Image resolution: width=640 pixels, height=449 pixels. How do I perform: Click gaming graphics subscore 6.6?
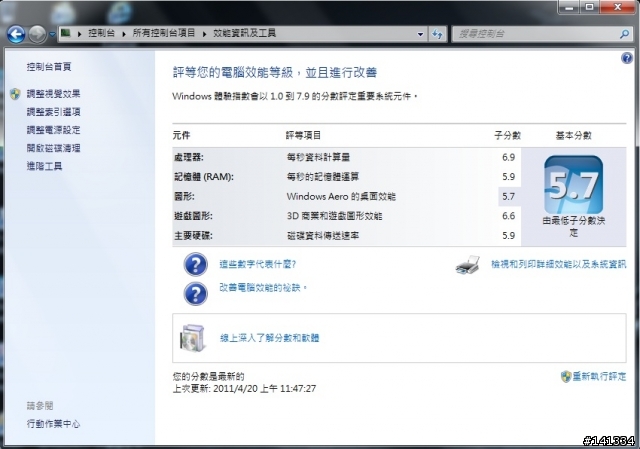(509, 216)
